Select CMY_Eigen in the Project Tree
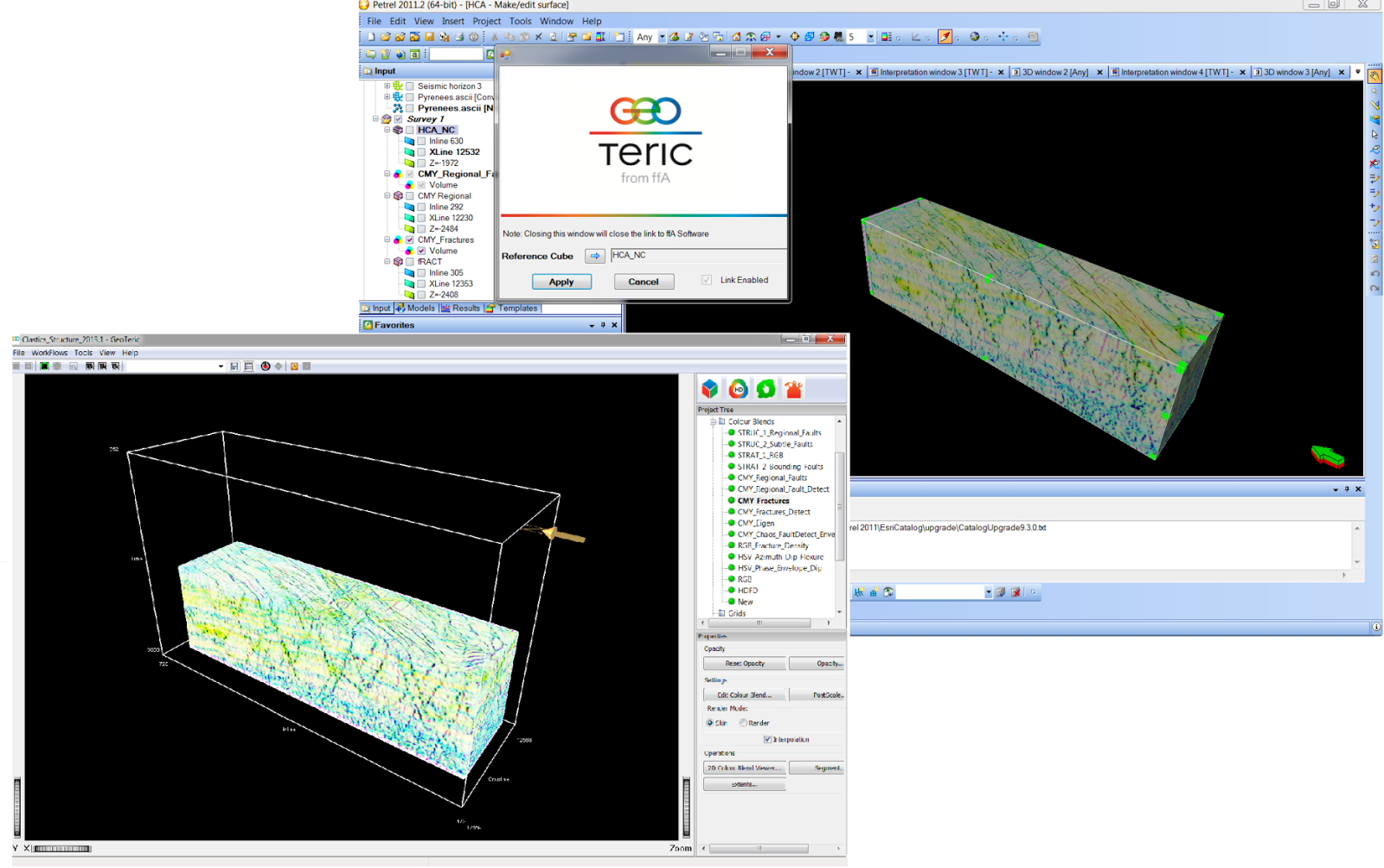Screen dimensions: 1384x868 click(756, 523)
